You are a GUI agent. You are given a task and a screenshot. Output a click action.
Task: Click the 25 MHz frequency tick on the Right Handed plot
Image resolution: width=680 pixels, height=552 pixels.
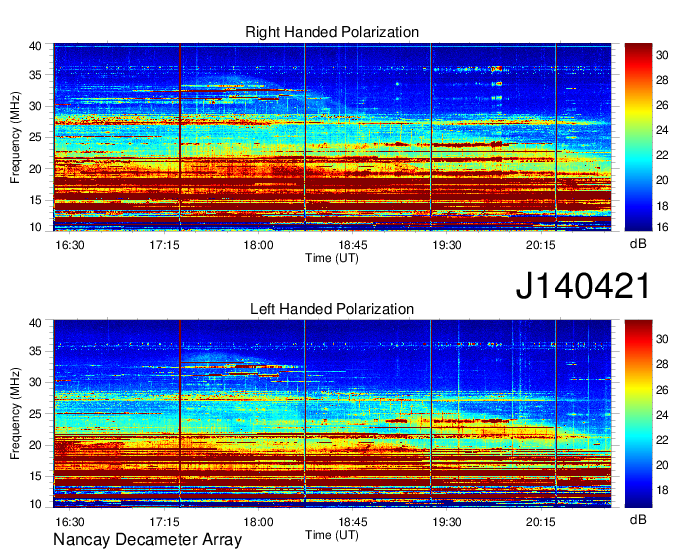click(35, 137)
